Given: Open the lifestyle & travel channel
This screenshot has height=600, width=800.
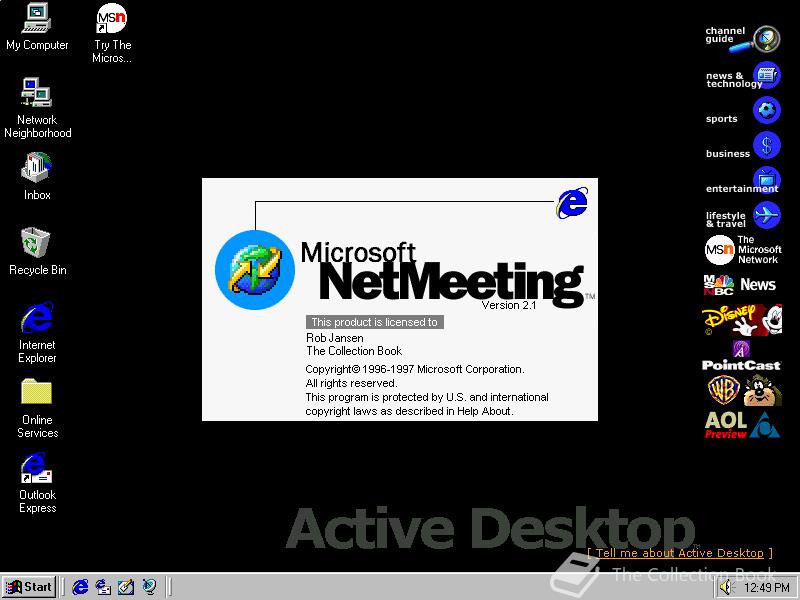Looking at the screenshot, I should (x=742, y=216).
